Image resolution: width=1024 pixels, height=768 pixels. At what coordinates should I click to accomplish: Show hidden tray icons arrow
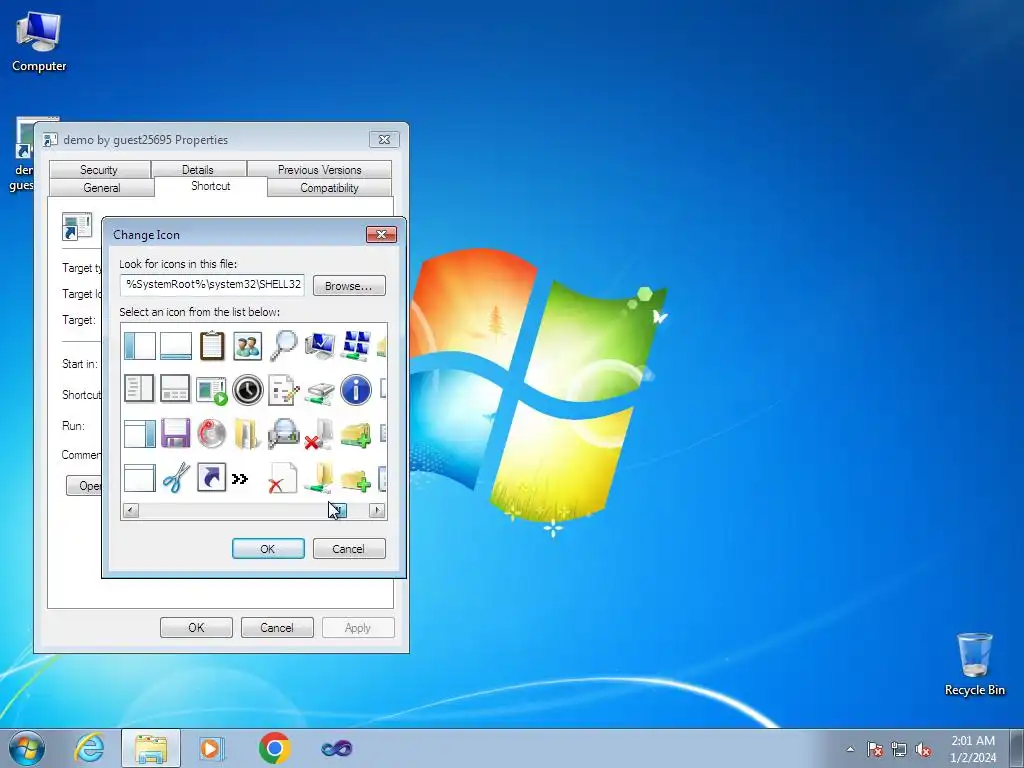pyautogui.click(x=850, y=749)
